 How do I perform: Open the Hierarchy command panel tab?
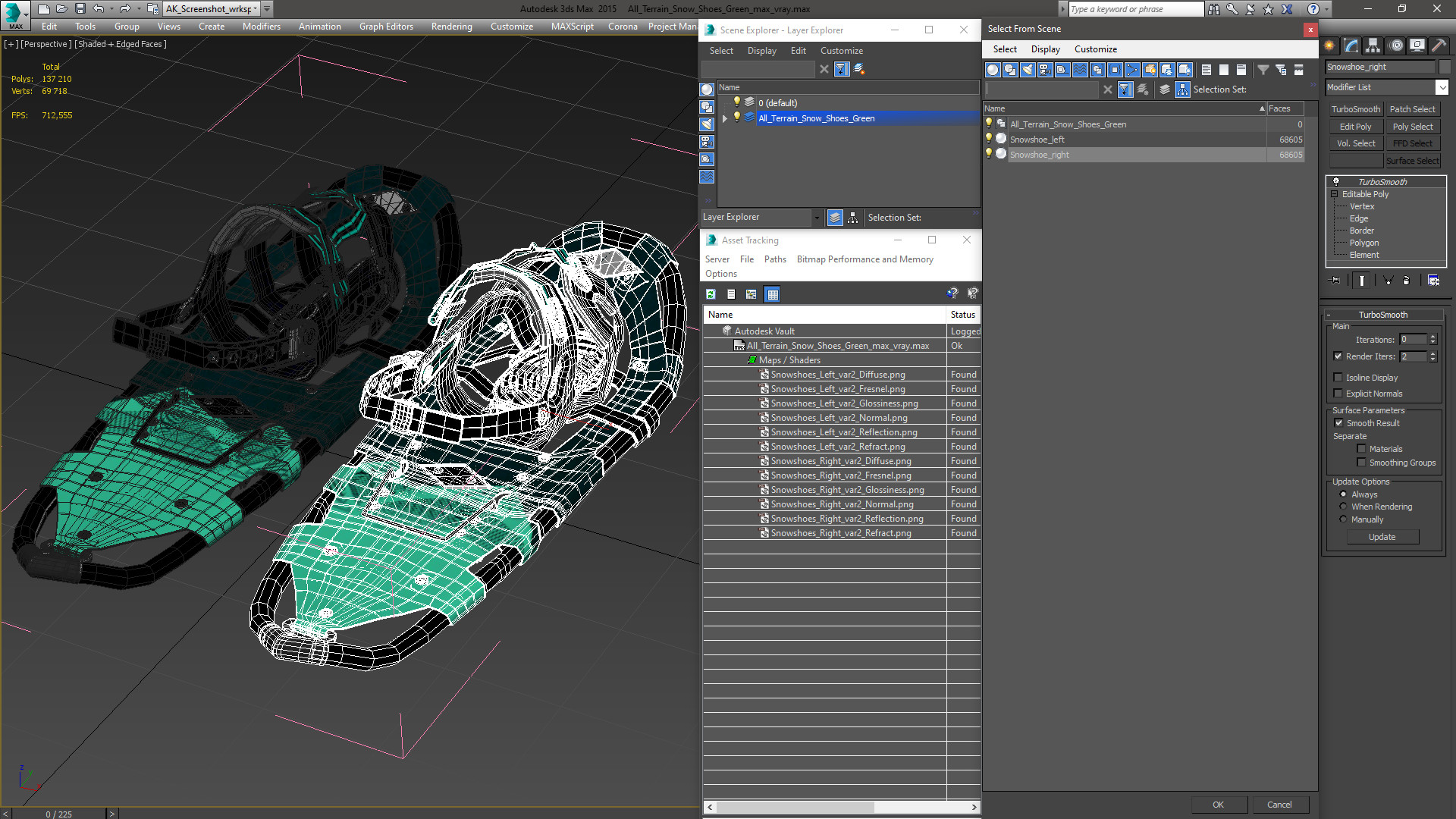[1373, 46]
